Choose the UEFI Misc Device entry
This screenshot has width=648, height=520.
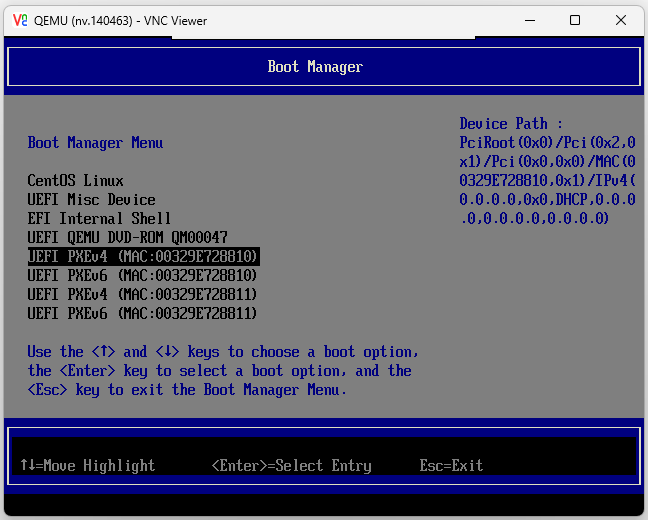pos(91,200)
